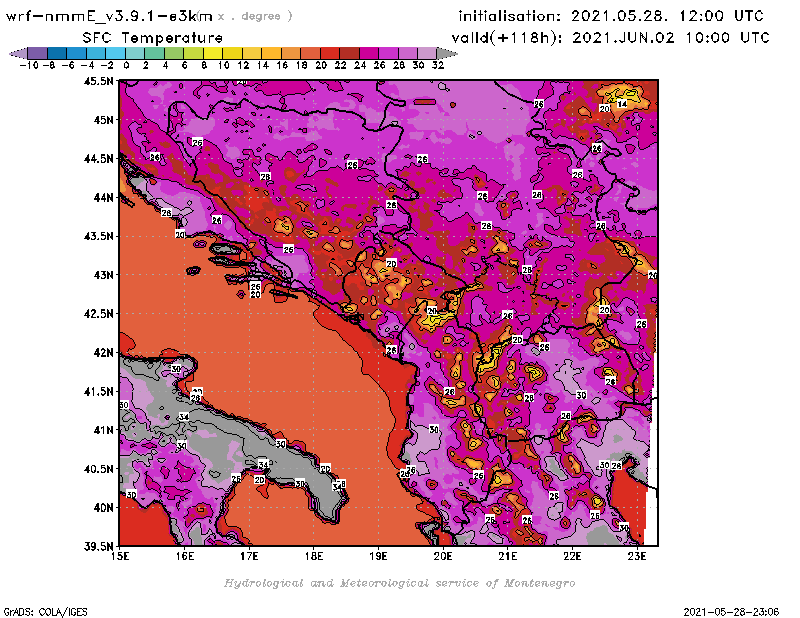Screen dimensions: 800x618
Task: Click the green swatch between 2 and 4
Action: coord(154,53)
